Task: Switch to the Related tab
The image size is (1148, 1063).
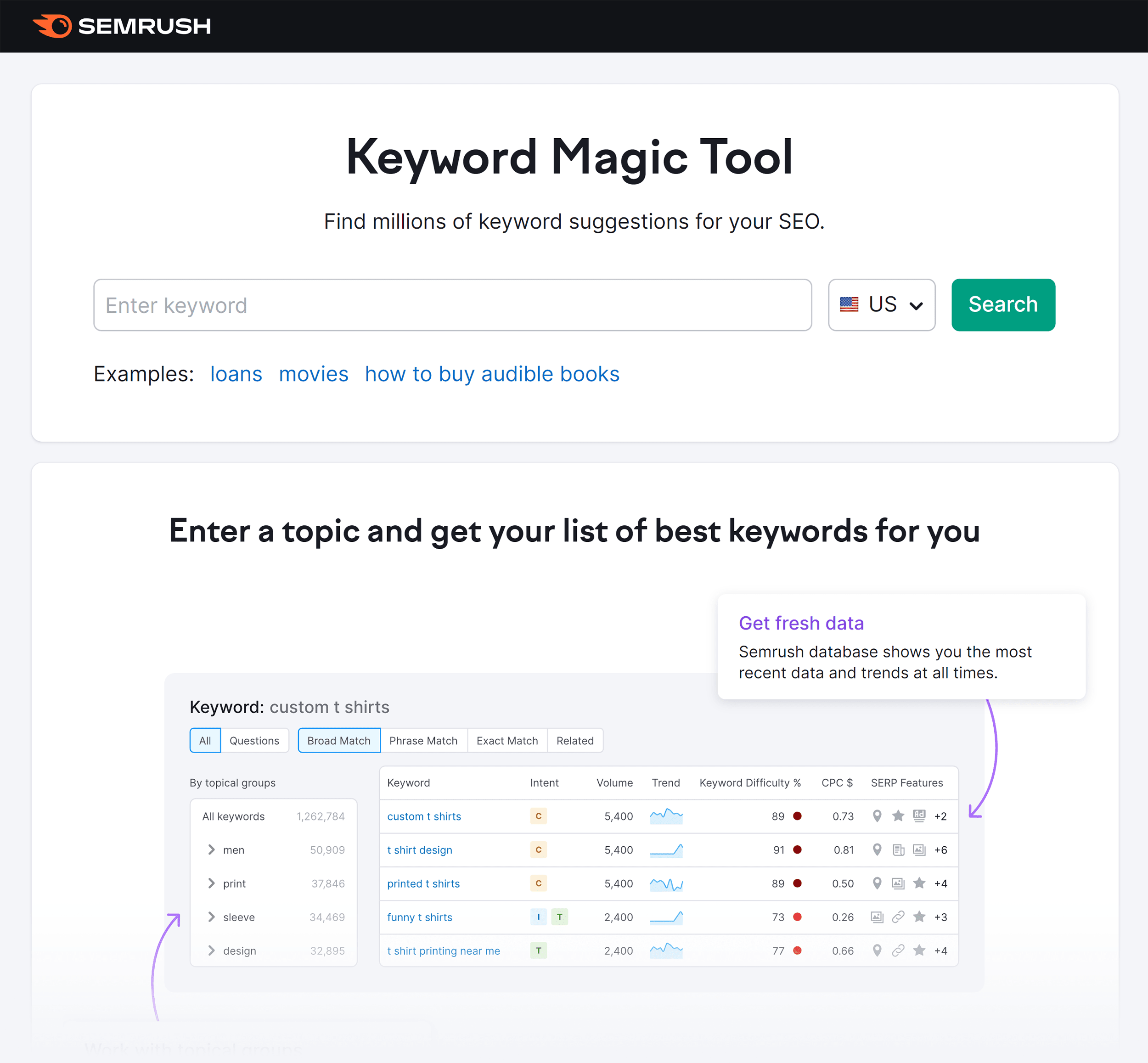Action: pyautogui.click(x=574, y=740)
